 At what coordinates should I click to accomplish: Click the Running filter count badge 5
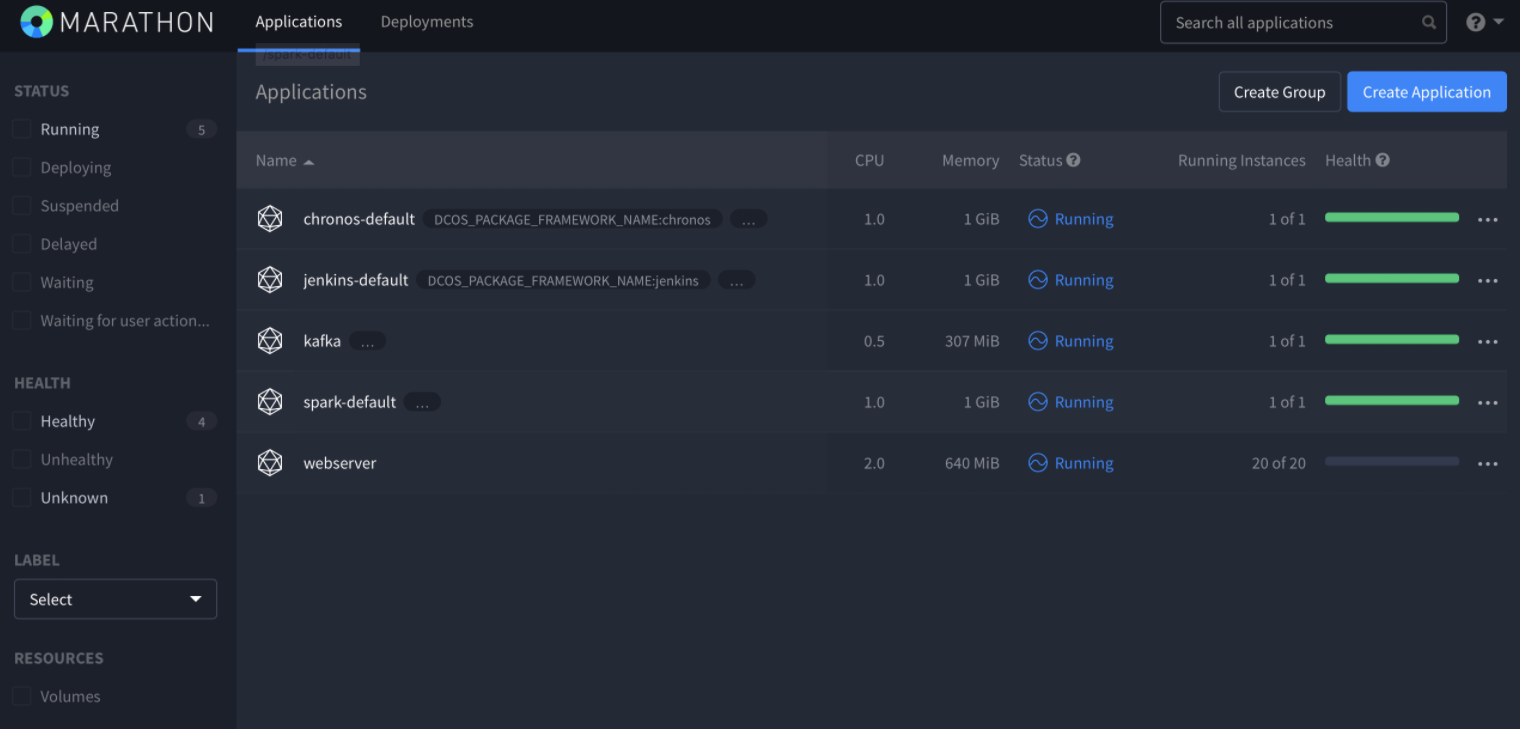click(x=201, y=129)
